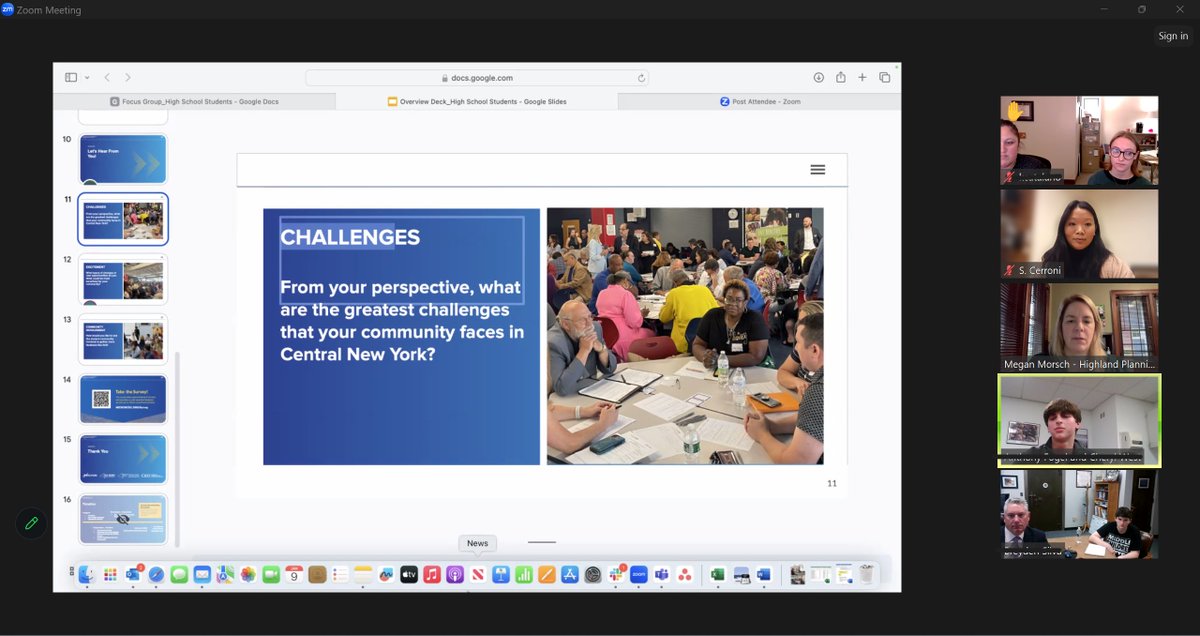Open Photos from the Dock
1200x636 pixels.
click(248, 574)
